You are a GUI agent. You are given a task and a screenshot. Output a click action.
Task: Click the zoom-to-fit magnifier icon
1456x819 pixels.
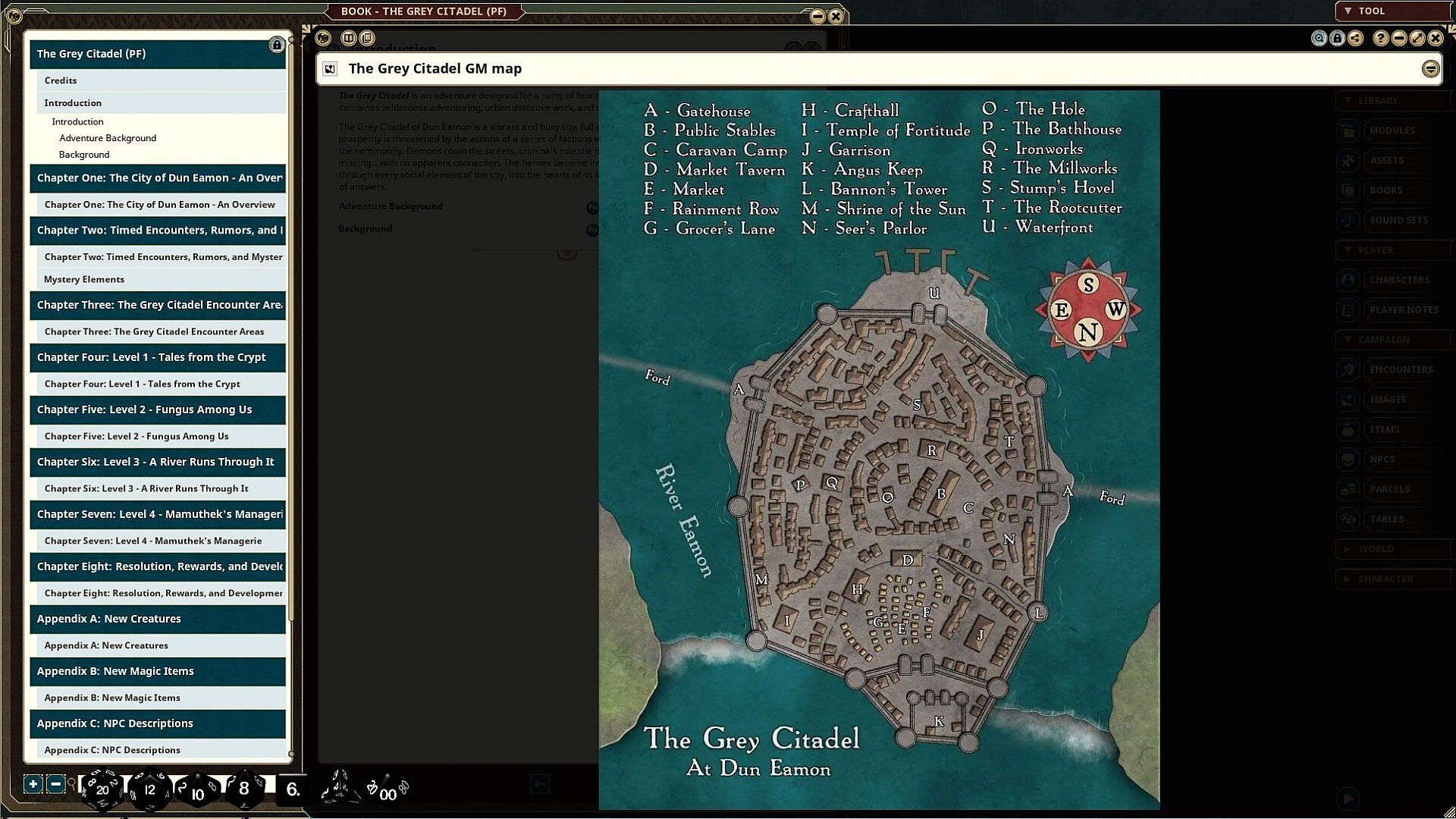[x=1319, y=38]
